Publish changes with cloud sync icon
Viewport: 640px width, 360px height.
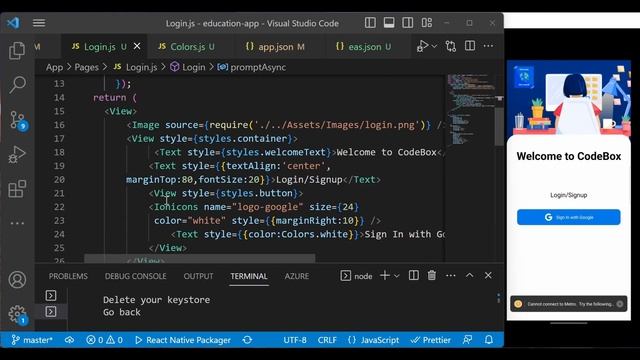point(69,340)
